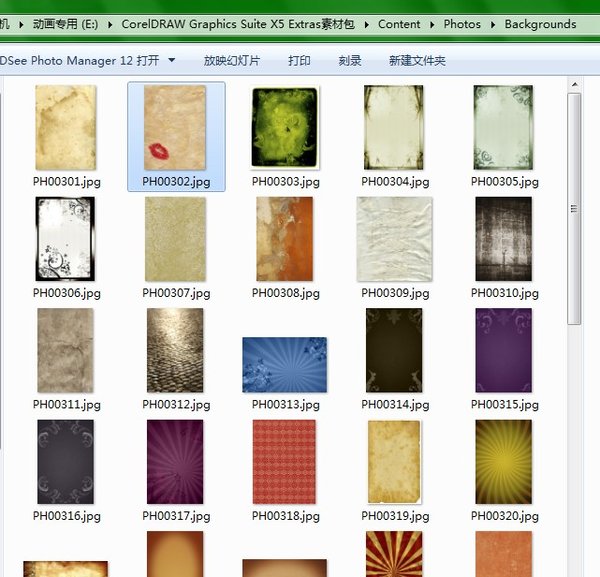Create a folder with 新建文件夹
Viewport: 600px width, 577px height.
point(417,60)
